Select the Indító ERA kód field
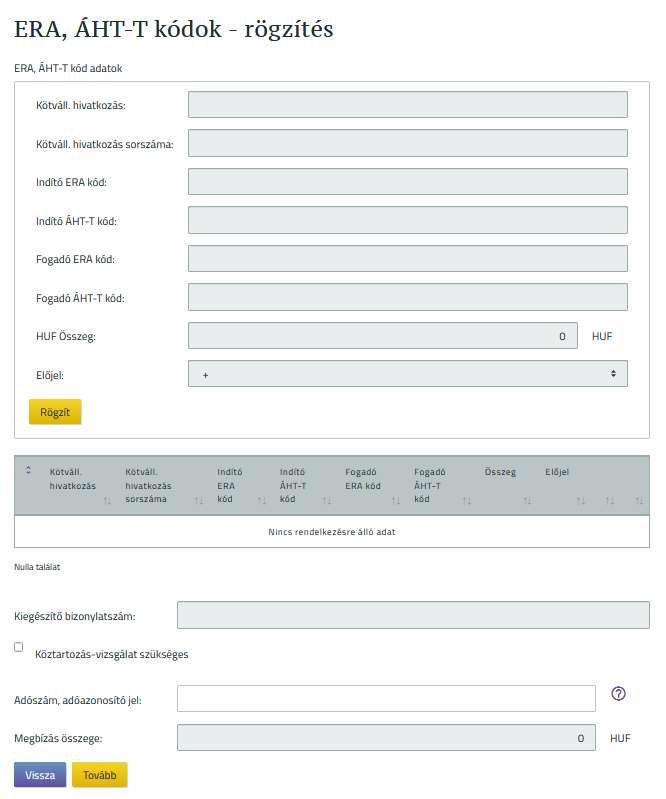 407,182
